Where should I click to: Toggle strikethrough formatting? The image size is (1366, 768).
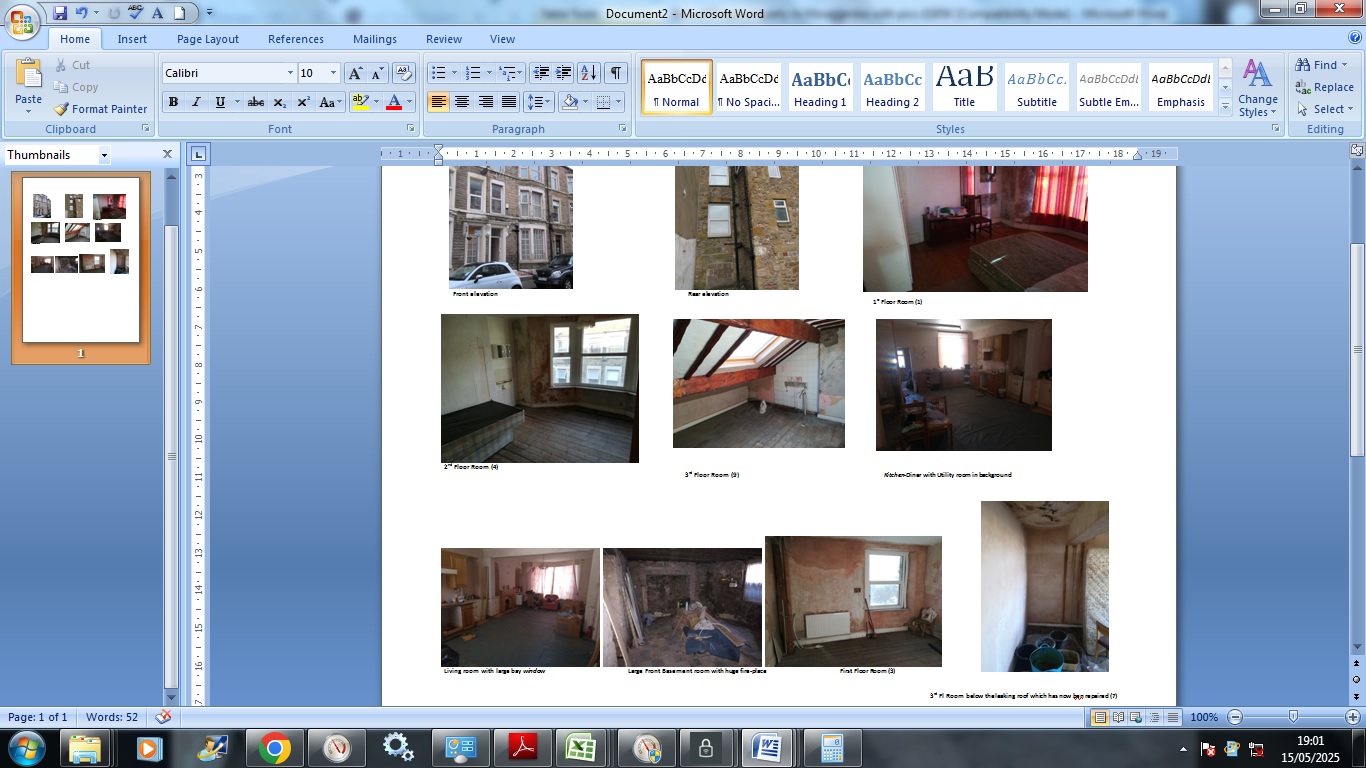click(x=256, y=102)
